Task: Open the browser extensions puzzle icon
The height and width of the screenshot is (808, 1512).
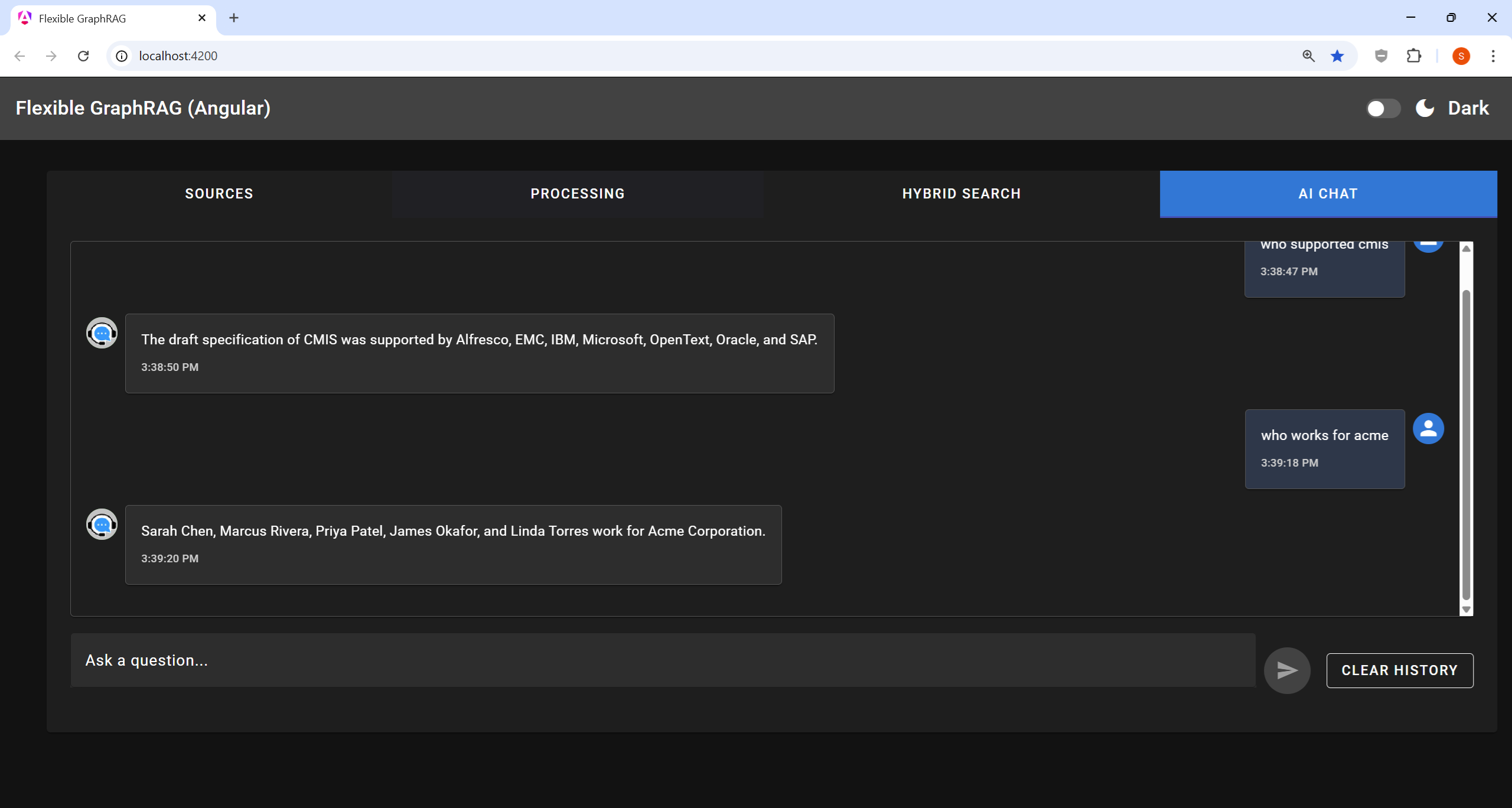Action: coord(1414,56)
